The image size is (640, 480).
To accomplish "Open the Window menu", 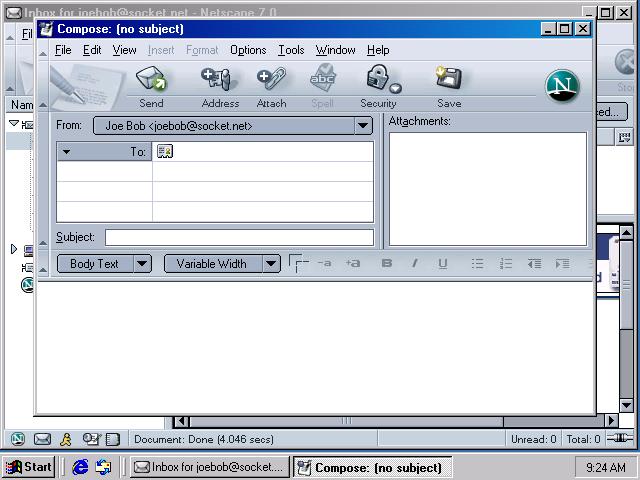I will [x=335, y=50].
